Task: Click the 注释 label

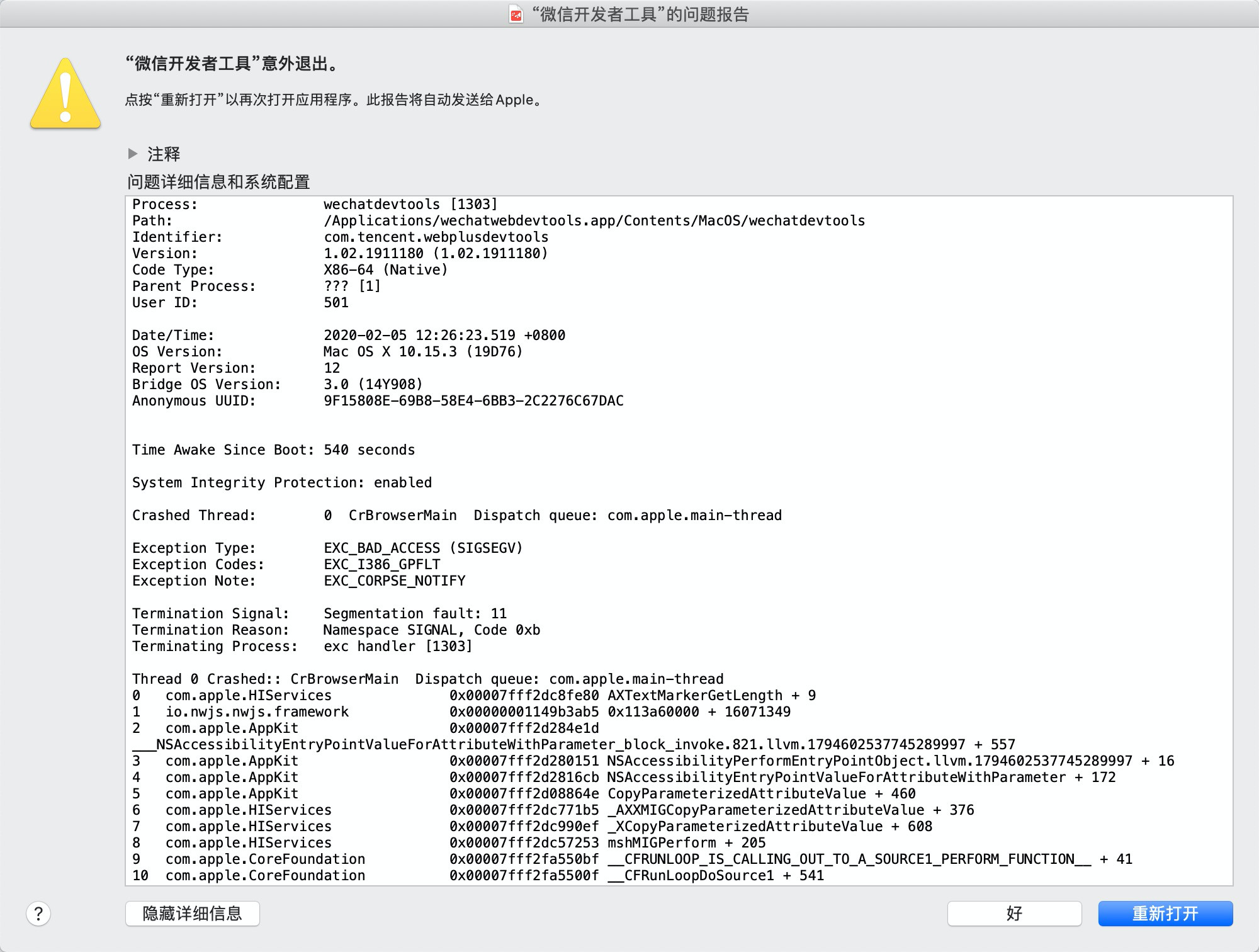Action: coord(164,154)
